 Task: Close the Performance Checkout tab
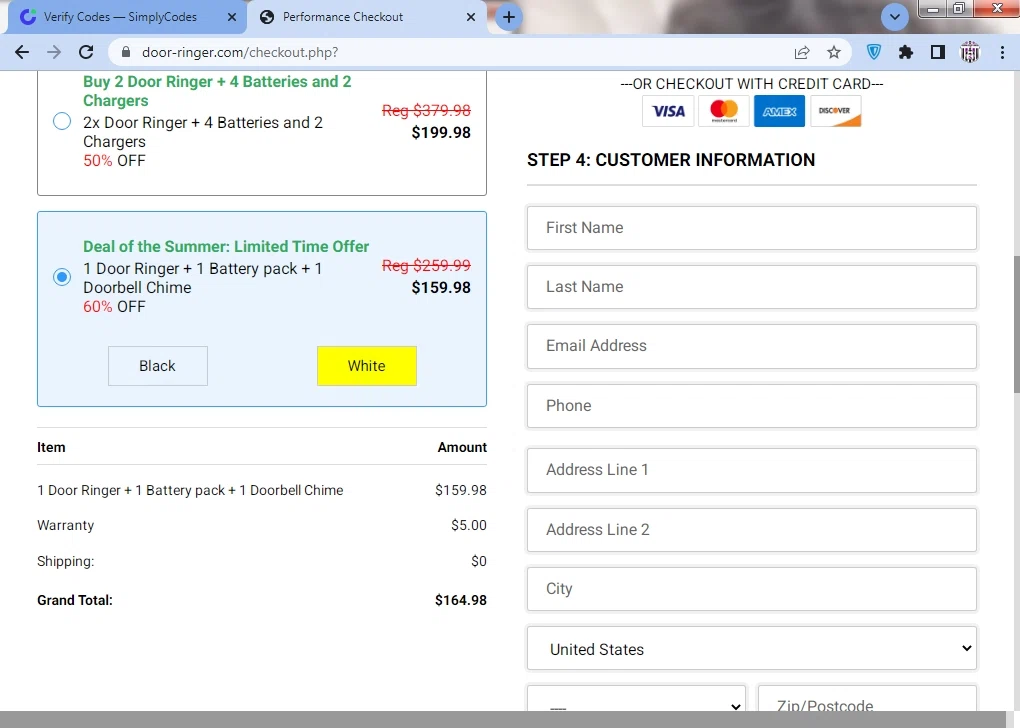click(x=471, y=18)
